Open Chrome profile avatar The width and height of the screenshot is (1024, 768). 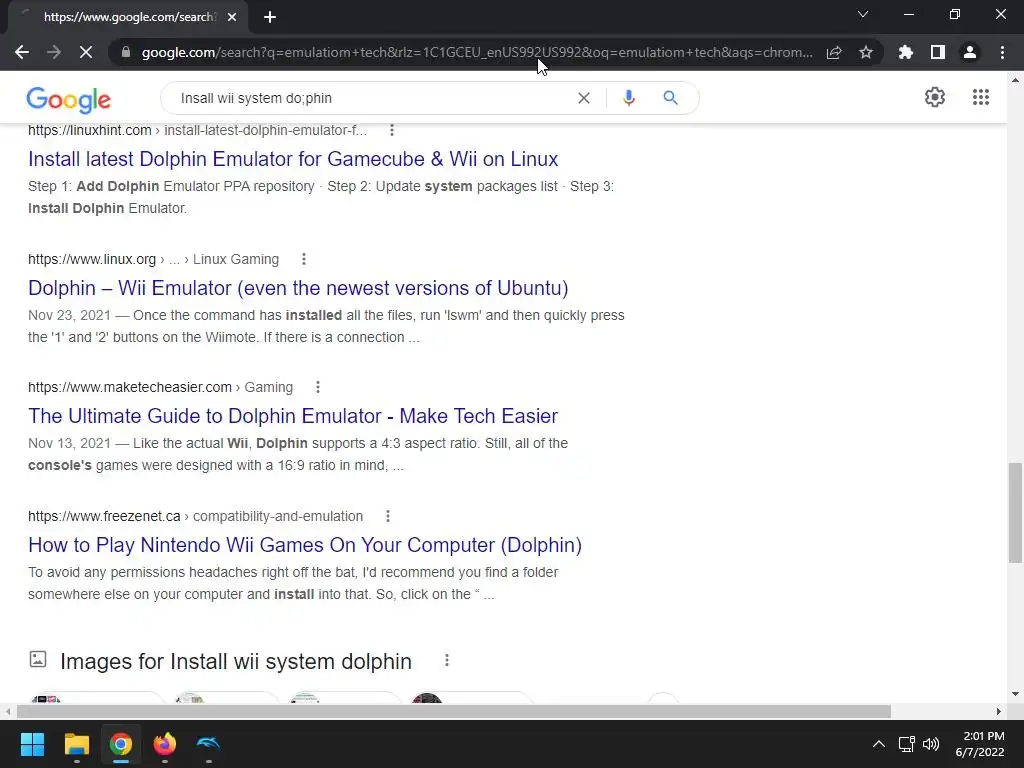coord(970,52)
